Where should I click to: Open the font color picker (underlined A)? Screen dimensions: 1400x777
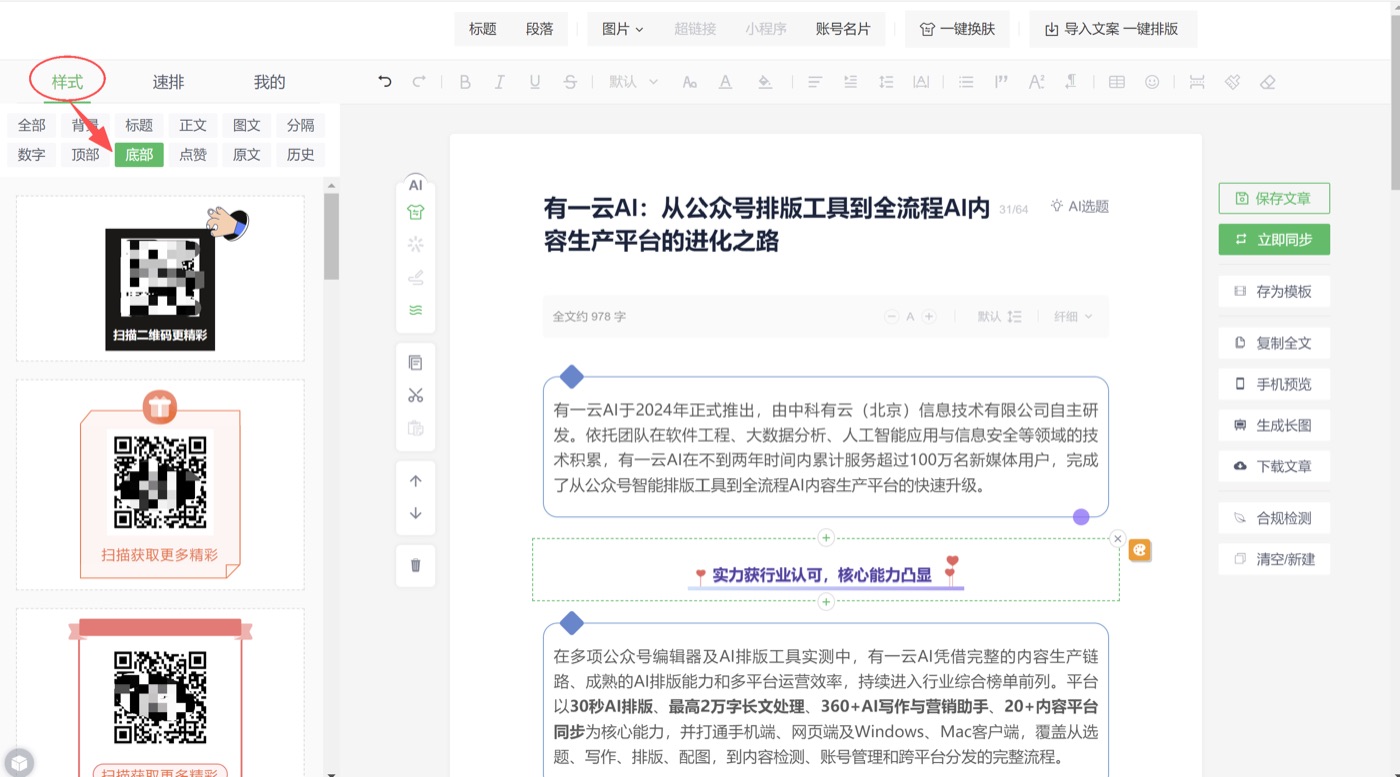click(x=725, y=82)
